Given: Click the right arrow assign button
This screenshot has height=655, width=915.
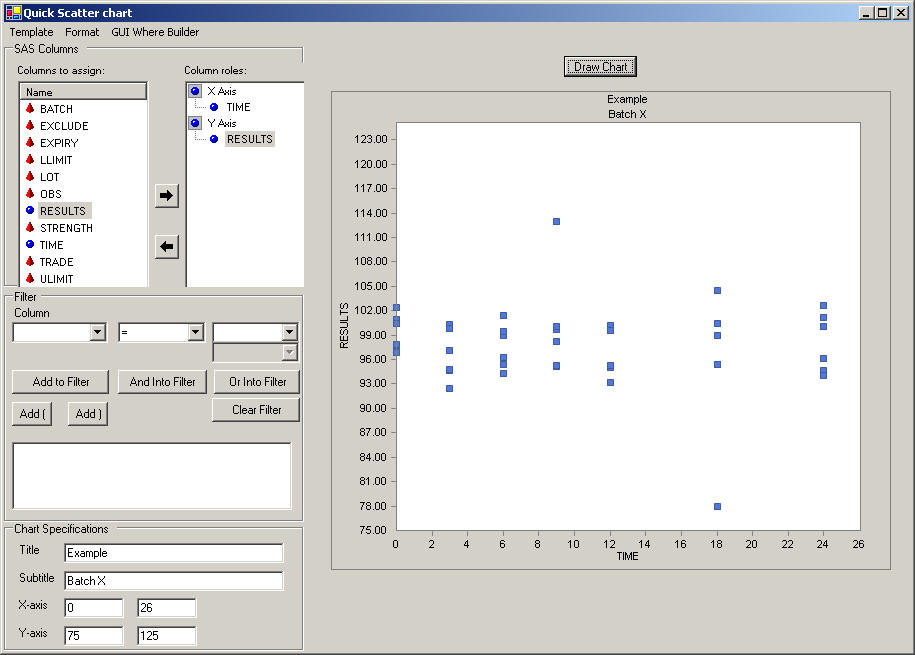Looking at the screenshot, I should [x=167, y=196].
